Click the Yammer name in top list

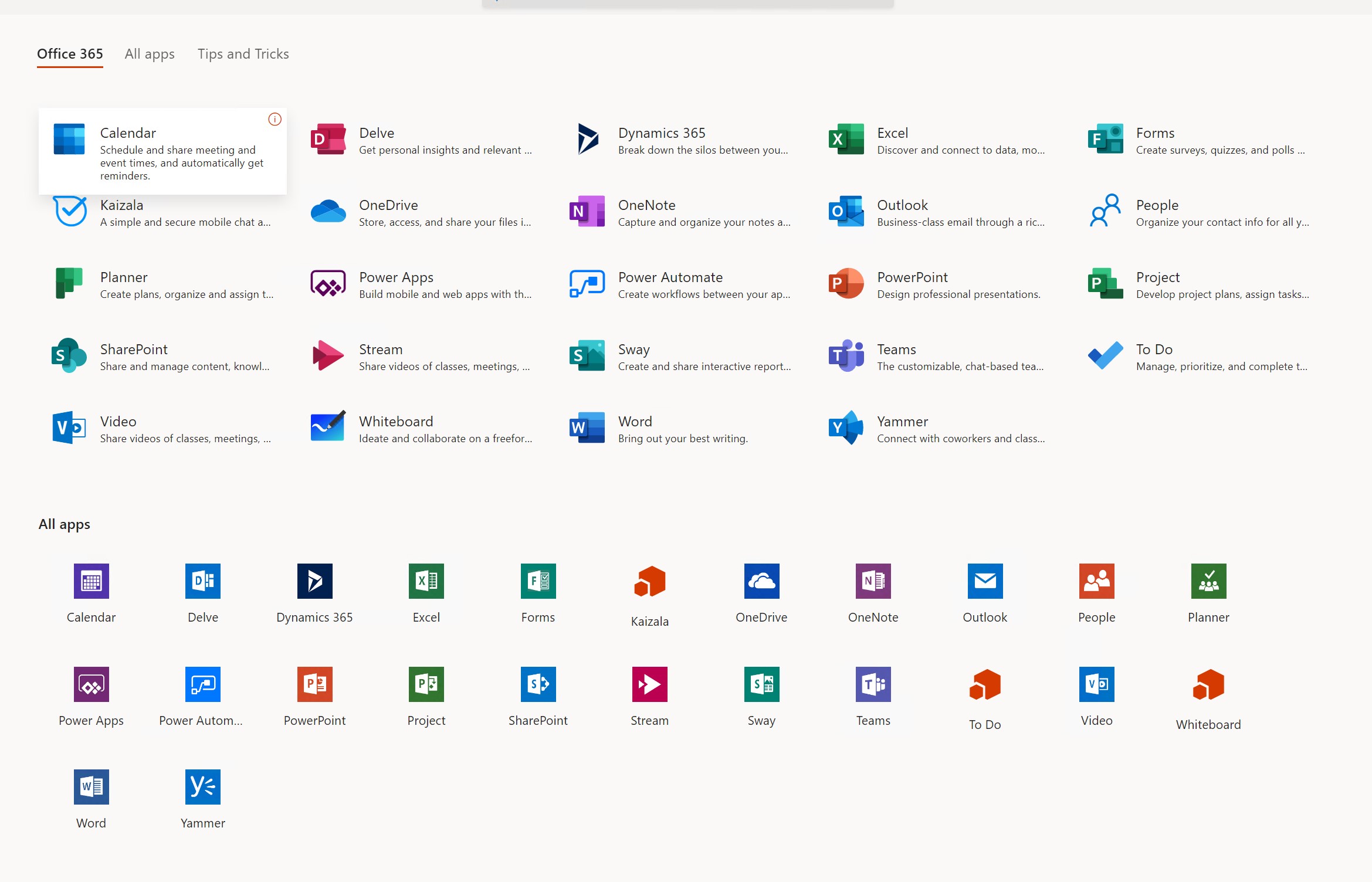click(x=902, y=422)
